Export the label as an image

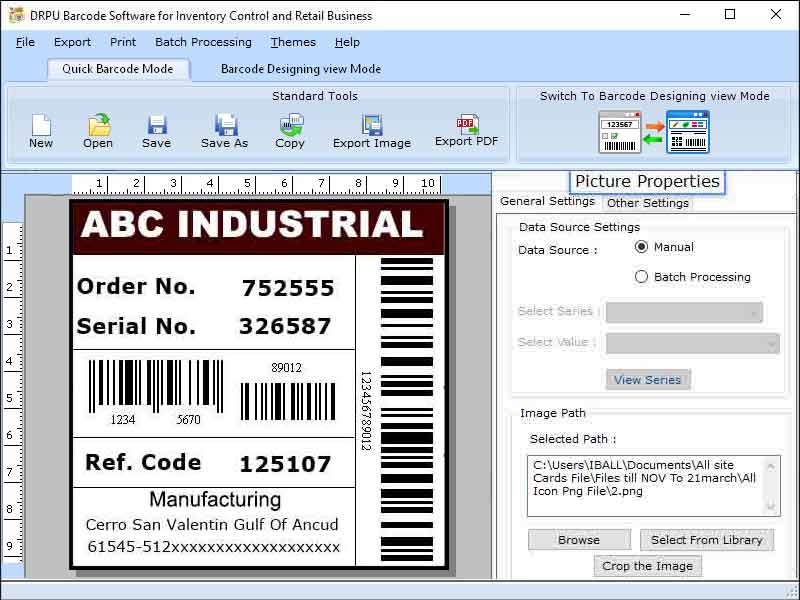click(371, 128)
